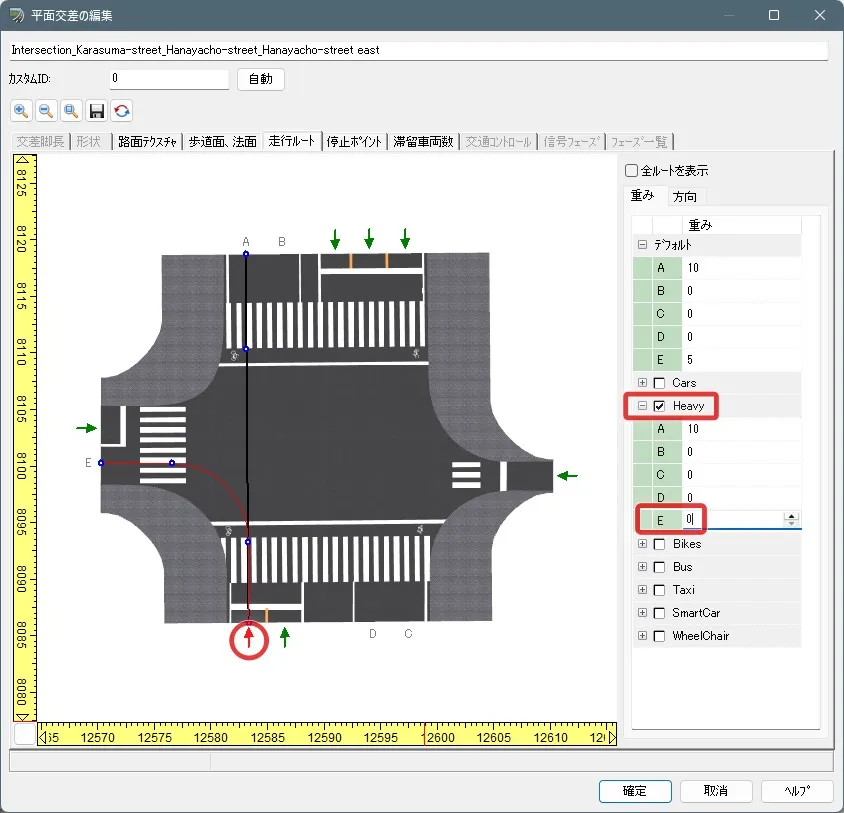Viewport: 844px width, 813px height.
Task: Check the Cars vehicle checkbox
Action: (659, 383)
